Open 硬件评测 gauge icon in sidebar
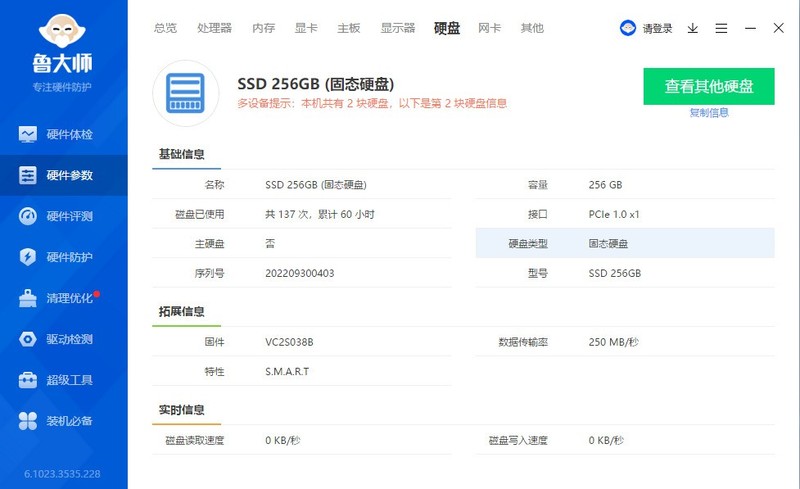The width and height of the screenshot is (800, 489). click(x=28, y=216)
